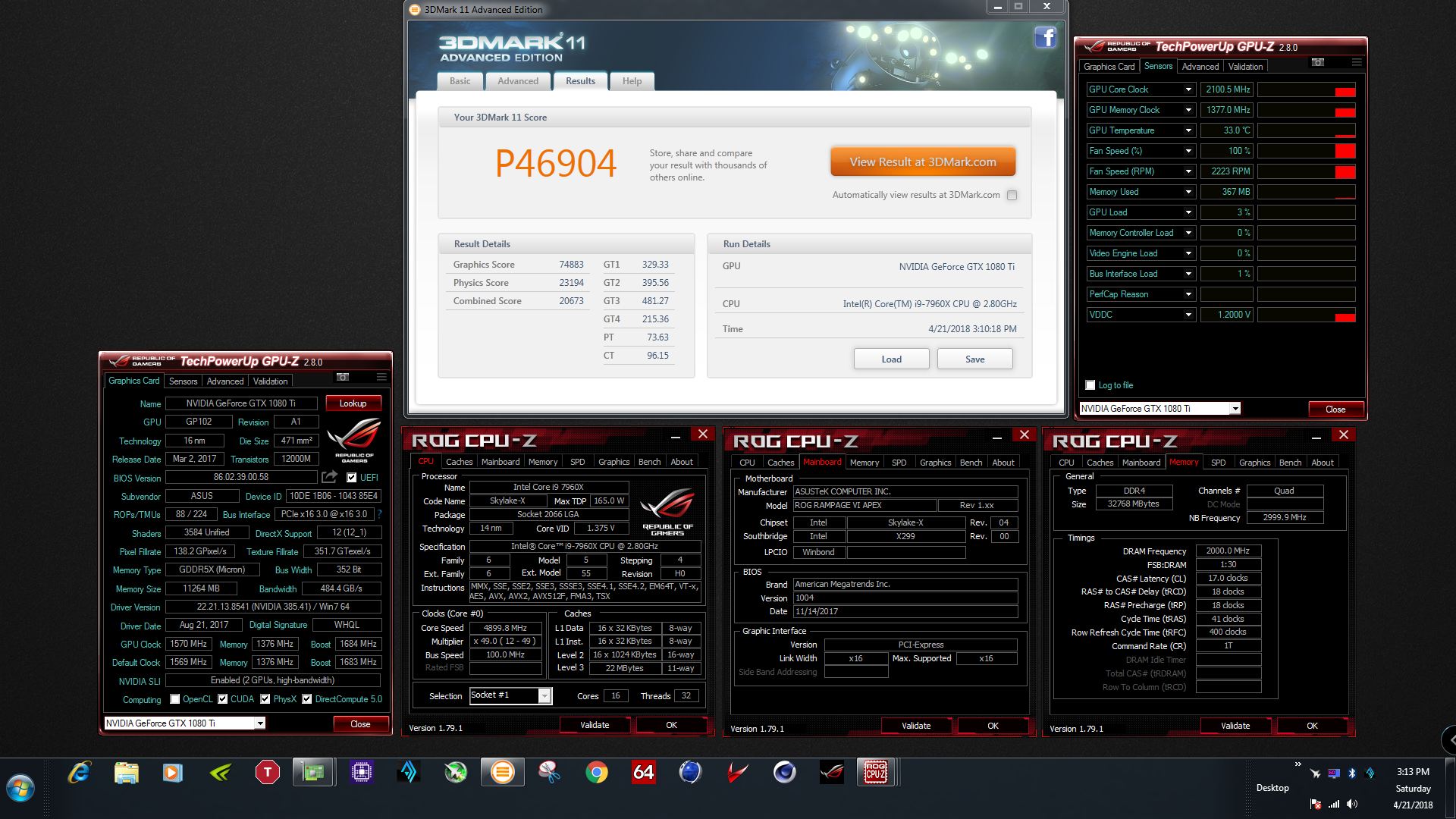Click the ROG CPU-Z taskbar icon
Viewport: 1456px width, 819px height.
[x=875, y=773]
